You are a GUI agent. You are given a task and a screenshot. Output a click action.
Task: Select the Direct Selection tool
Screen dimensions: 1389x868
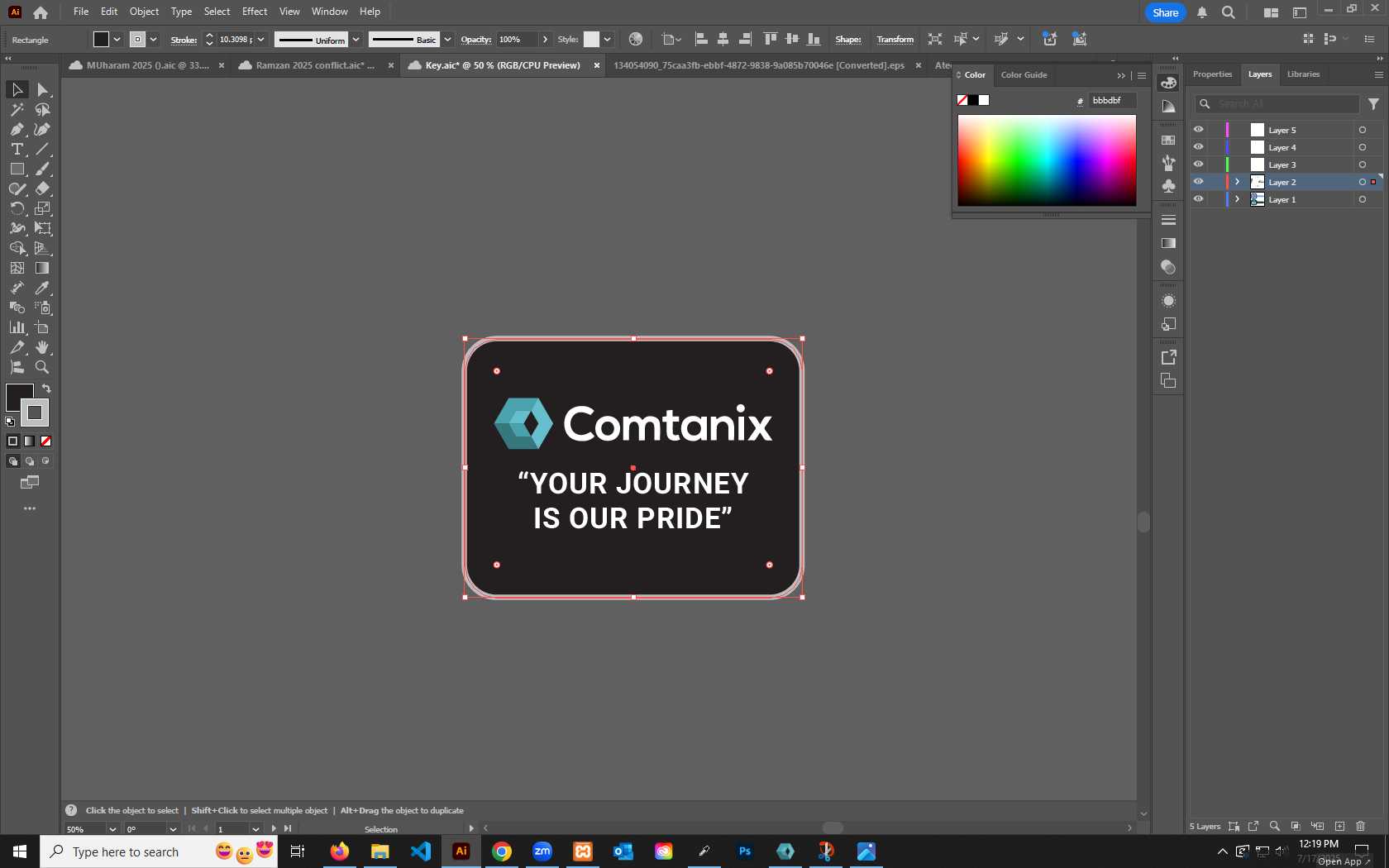[43, 89]
